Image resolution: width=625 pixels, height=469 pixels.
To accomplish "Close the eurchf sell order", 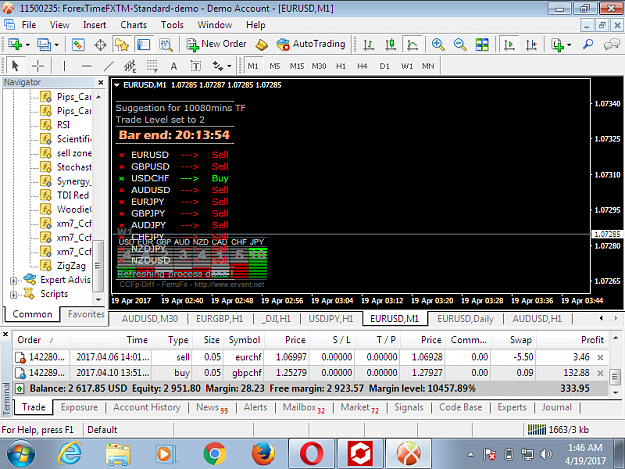I will [x=600, y=357].
